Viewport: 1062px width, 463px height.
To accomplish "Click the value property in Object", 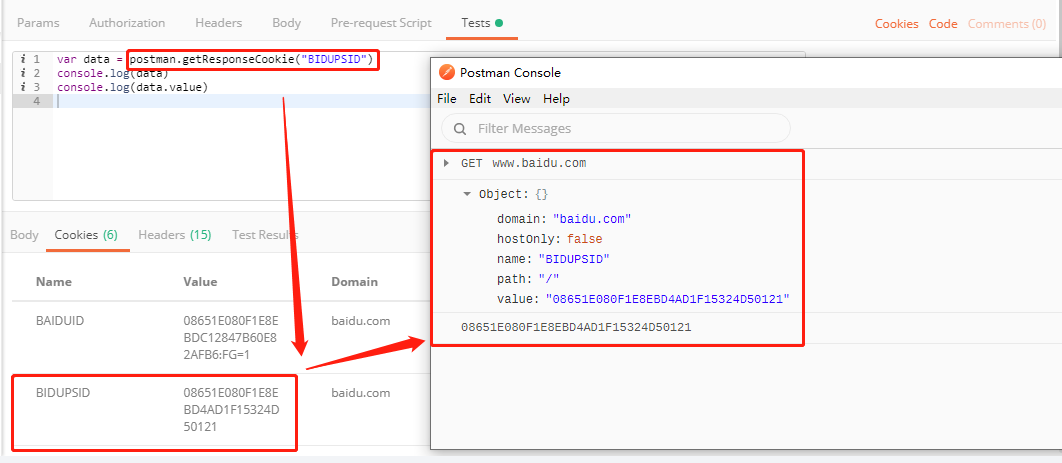I will (x=643, y=299).
